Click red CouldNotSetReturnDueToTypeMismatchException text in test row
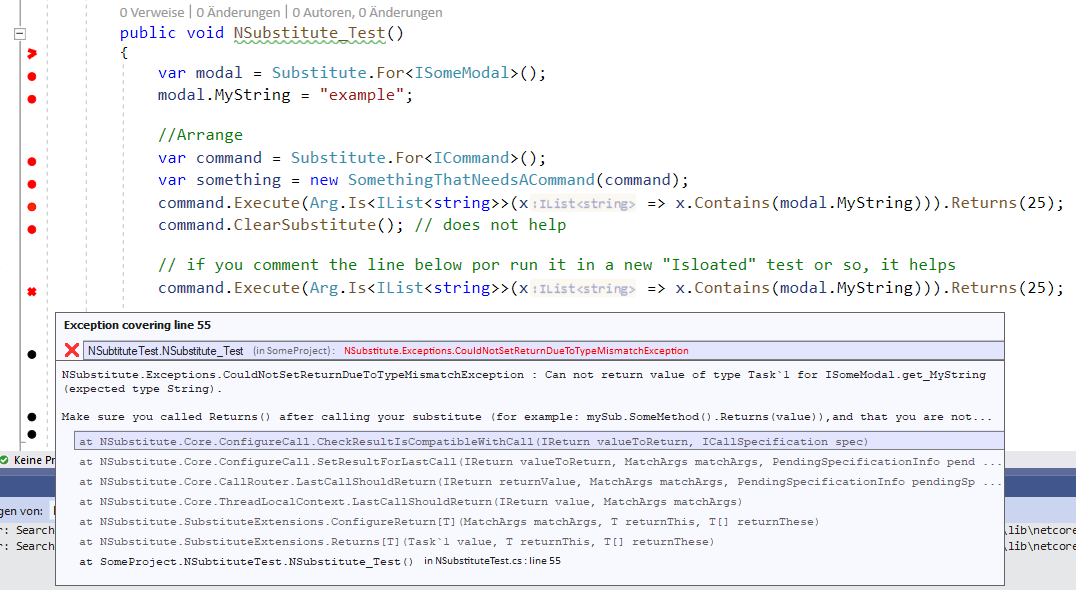1076x590 pixels. pos(516,351)
